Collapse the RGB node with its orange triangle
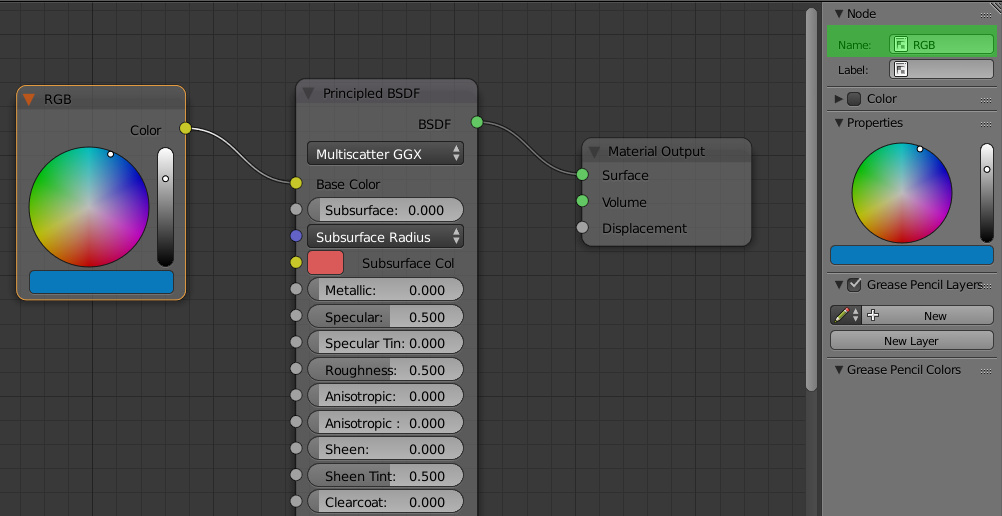 [x=28, y=100]
